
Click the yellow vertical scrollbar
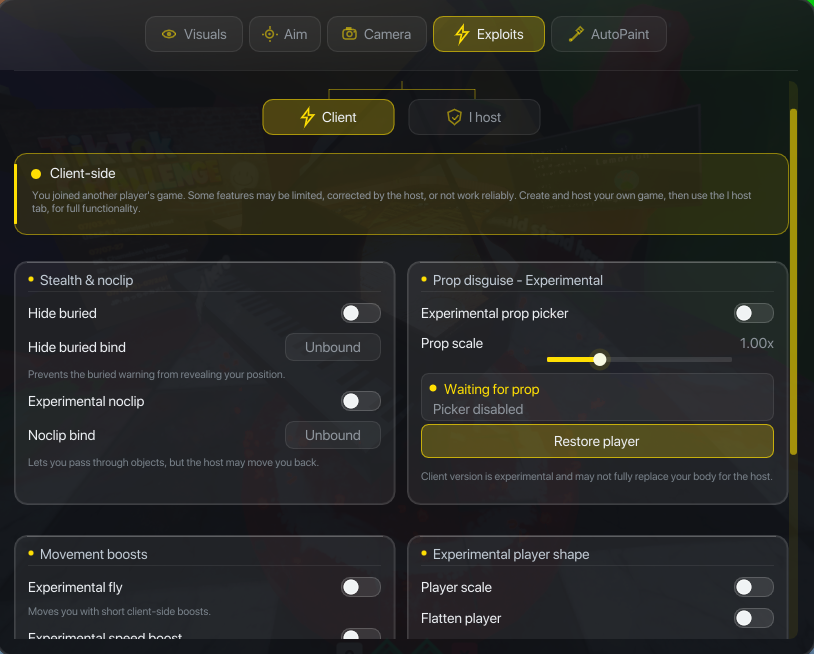[x=793, y=282]
